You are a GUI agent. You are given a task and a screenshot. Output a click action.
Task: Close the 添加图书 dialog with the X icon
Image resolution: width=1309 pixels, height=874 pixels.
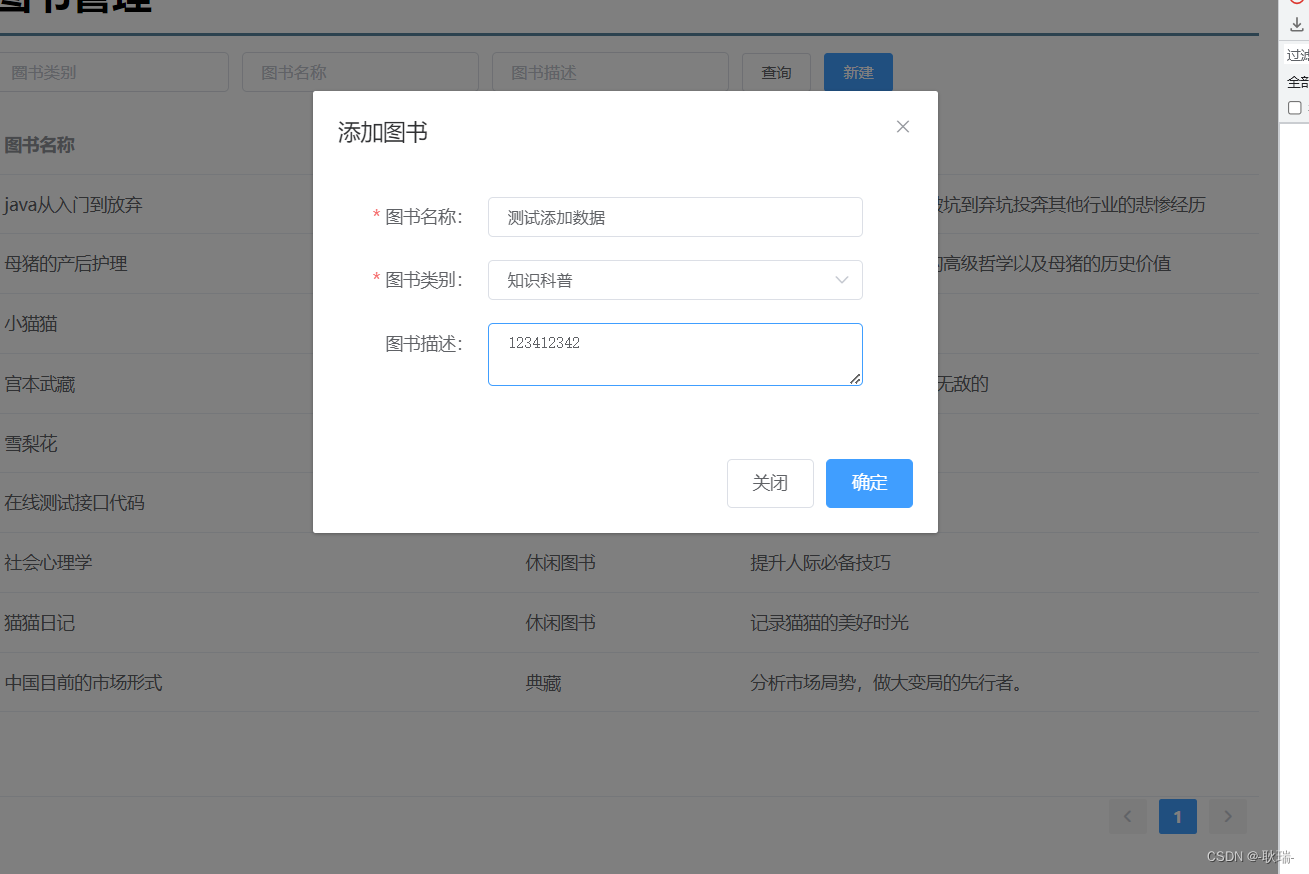click(902, 127)
